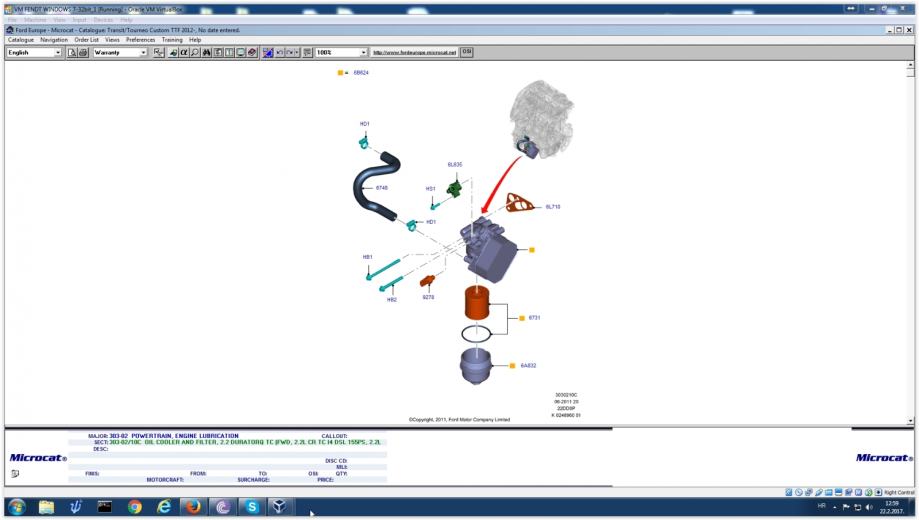Click the orange oil filter element

pos(476,303)
